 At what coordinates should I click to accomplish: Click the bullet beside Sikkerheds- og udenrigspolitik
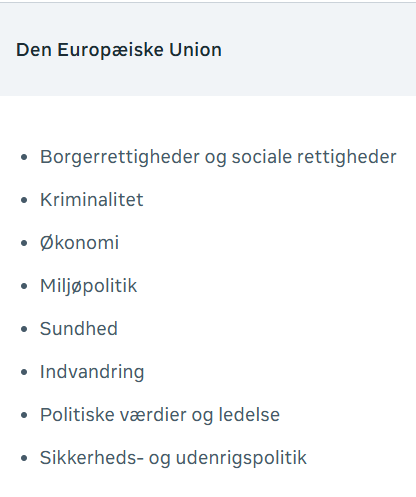tap(24, 458)
